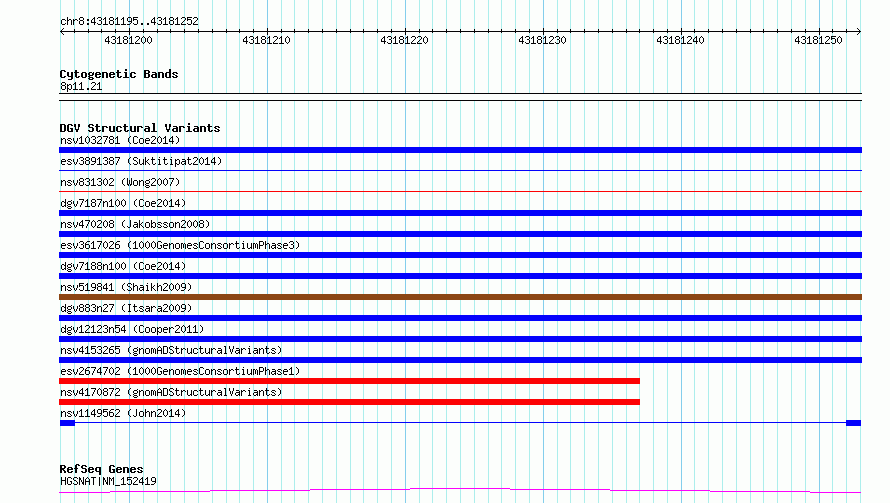Select the HGSNAT|NM_152419 gene label

pyautogui.click(x=108, y=481)
